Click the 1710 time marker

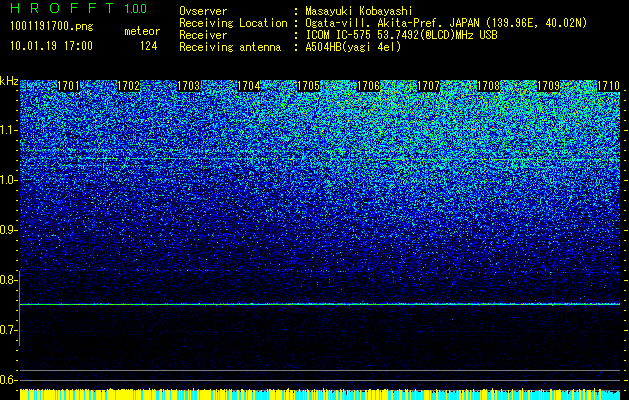[609, 86]
